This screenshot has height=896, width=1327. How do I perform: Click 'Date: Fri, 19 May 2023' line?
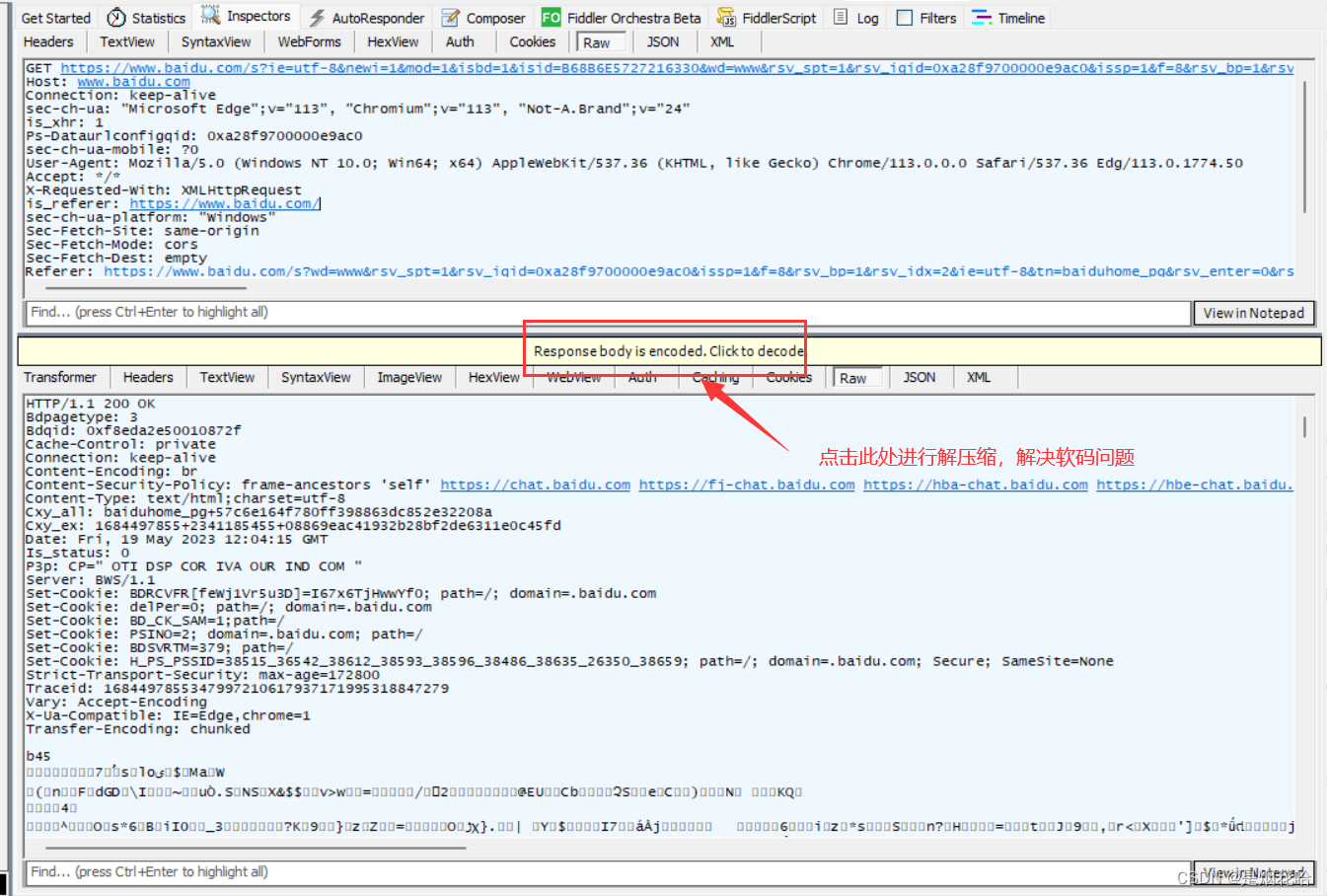tap(177, 539)
